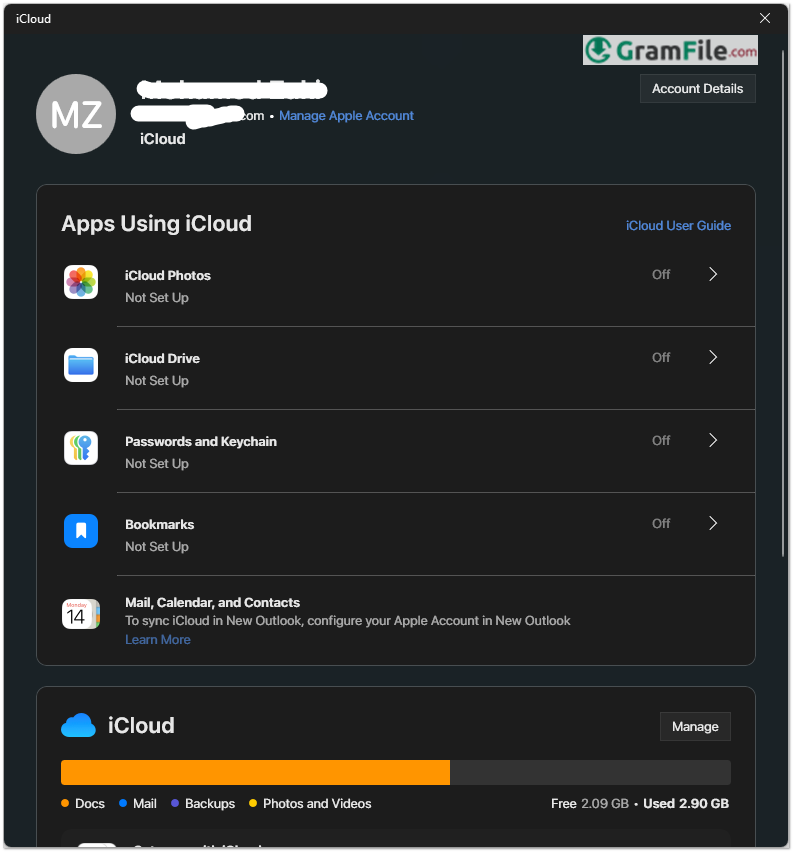Open Account Details

[x=697, y=89]
